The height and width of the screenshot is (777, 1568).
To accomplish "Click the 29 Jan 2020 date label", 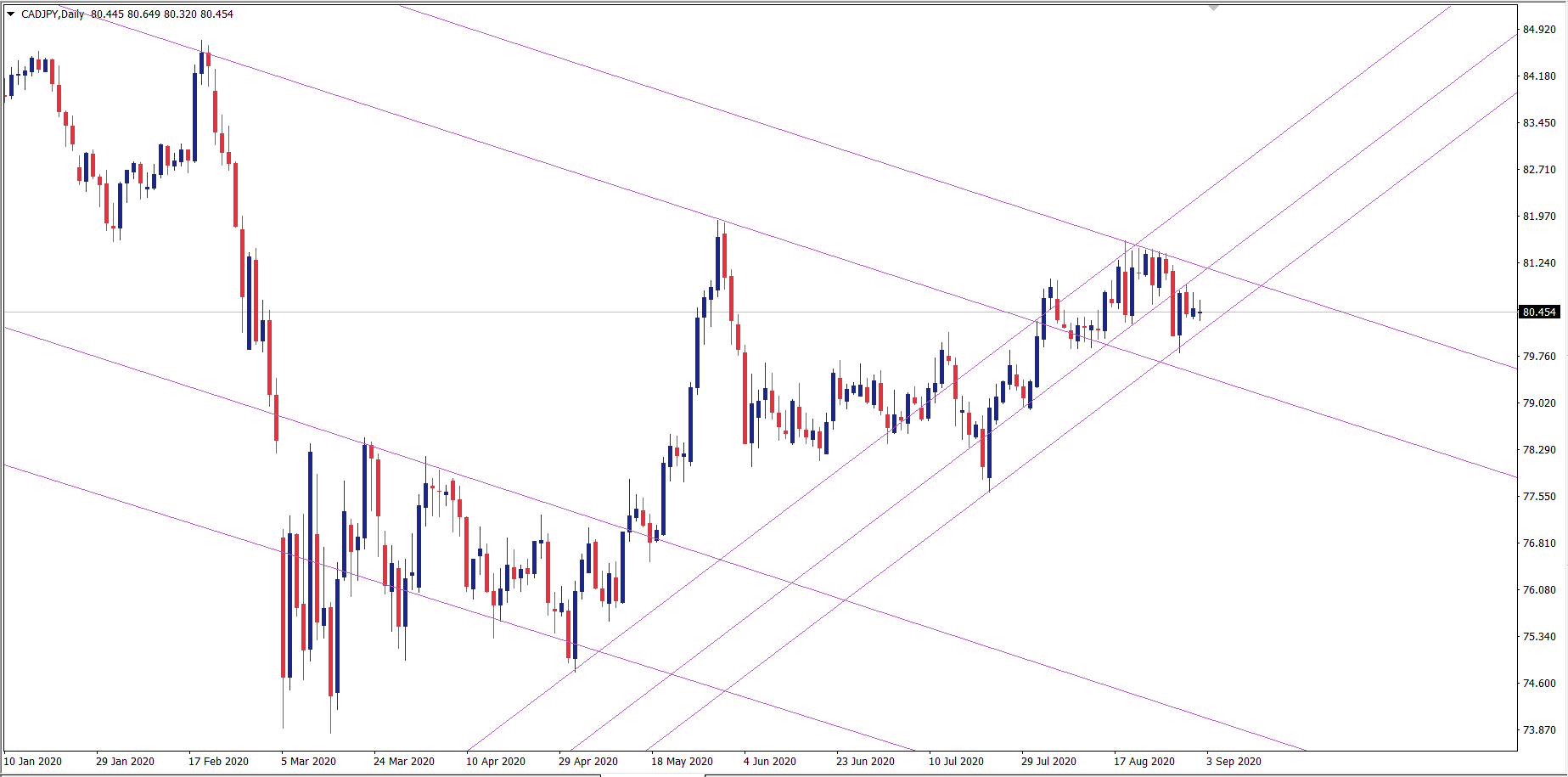I will click(x=125, y=761).
